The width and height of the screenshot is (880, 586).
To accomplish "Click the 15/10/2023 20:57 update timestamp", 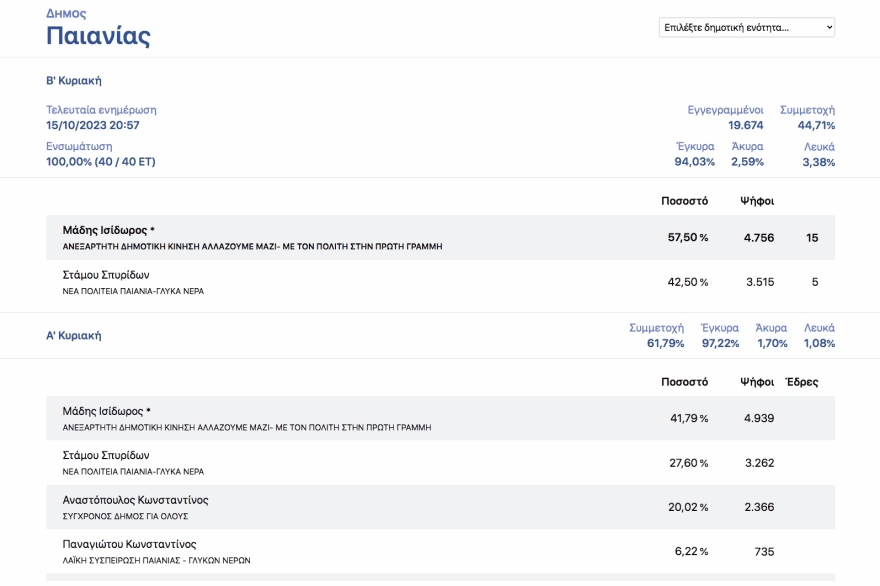I will pyautogui.click(x=93, y=125).
